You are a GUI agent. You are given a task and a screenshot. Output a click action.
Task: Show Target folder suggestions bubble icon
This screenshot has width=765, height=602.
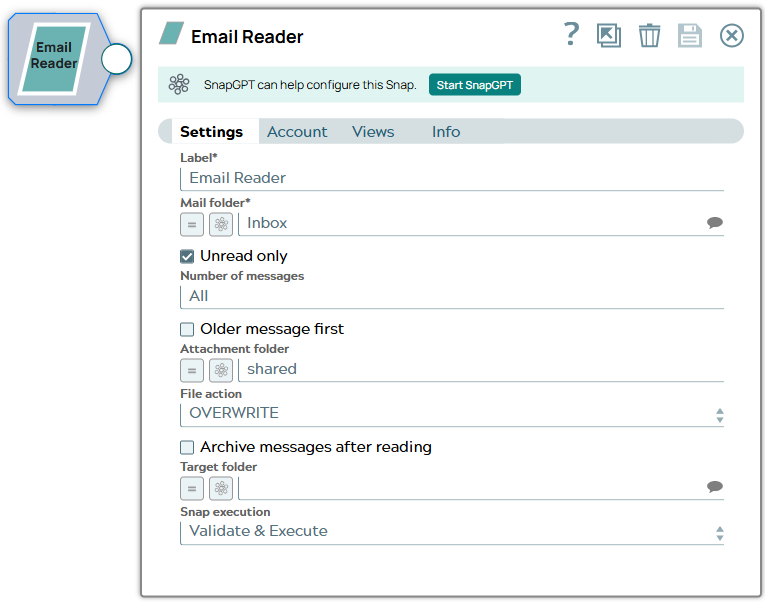[714, 487]
